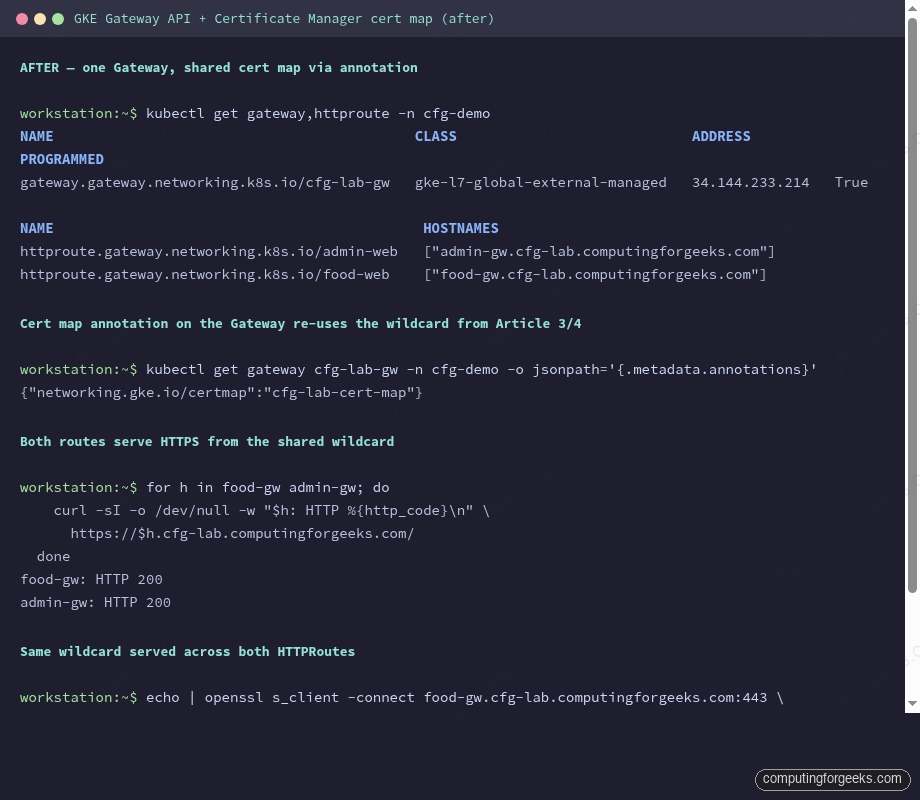Click the food-gw: HTTP 200 result line

[x=90, y=579]
